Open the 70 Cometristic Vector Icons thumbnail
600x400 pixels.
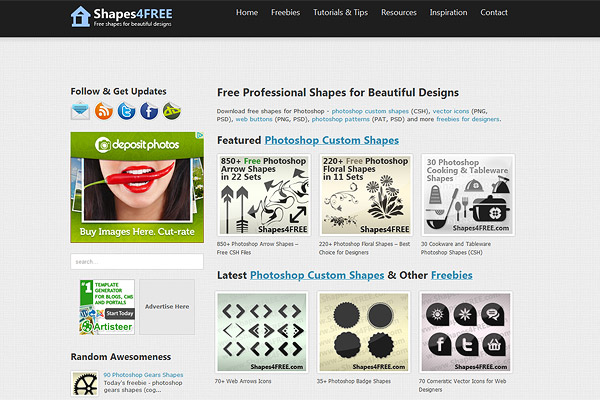pyautogui.click(x=466, y=332)
